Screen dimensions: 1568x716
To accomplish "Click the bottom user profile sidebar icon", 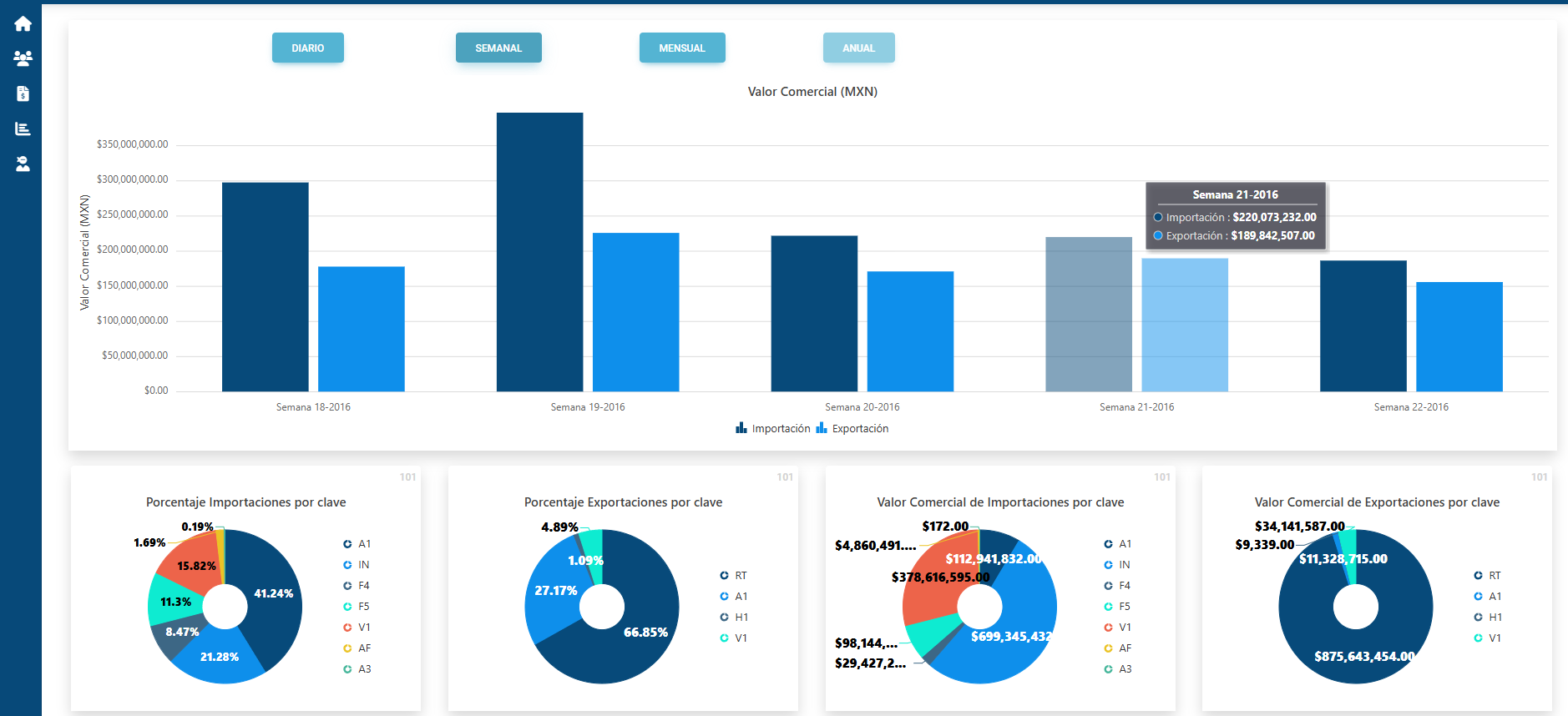I will click(x=23, y=164).
